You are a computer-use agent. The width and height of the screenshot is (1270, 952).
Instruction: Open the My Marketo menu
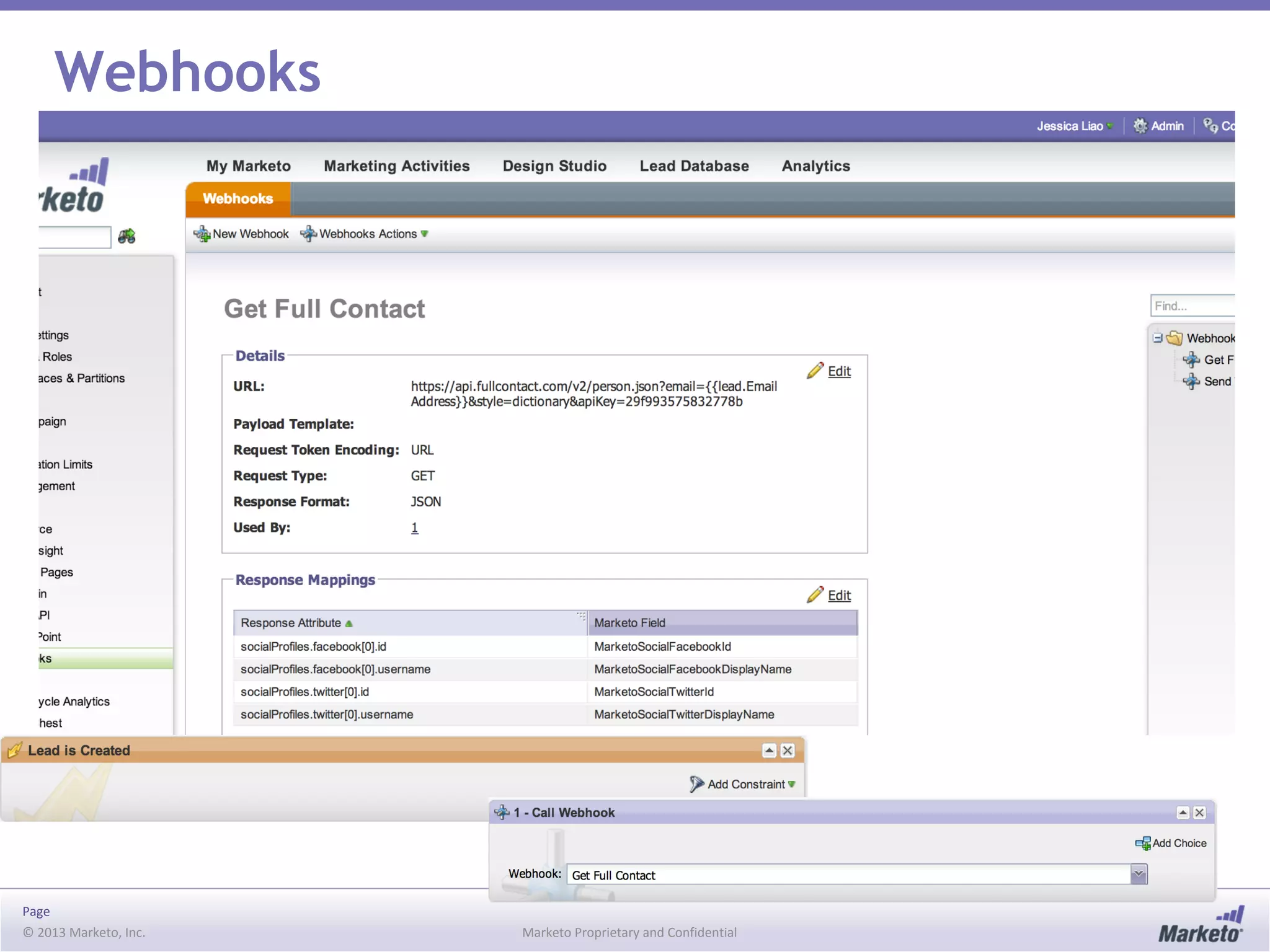(x=249, y=166)
